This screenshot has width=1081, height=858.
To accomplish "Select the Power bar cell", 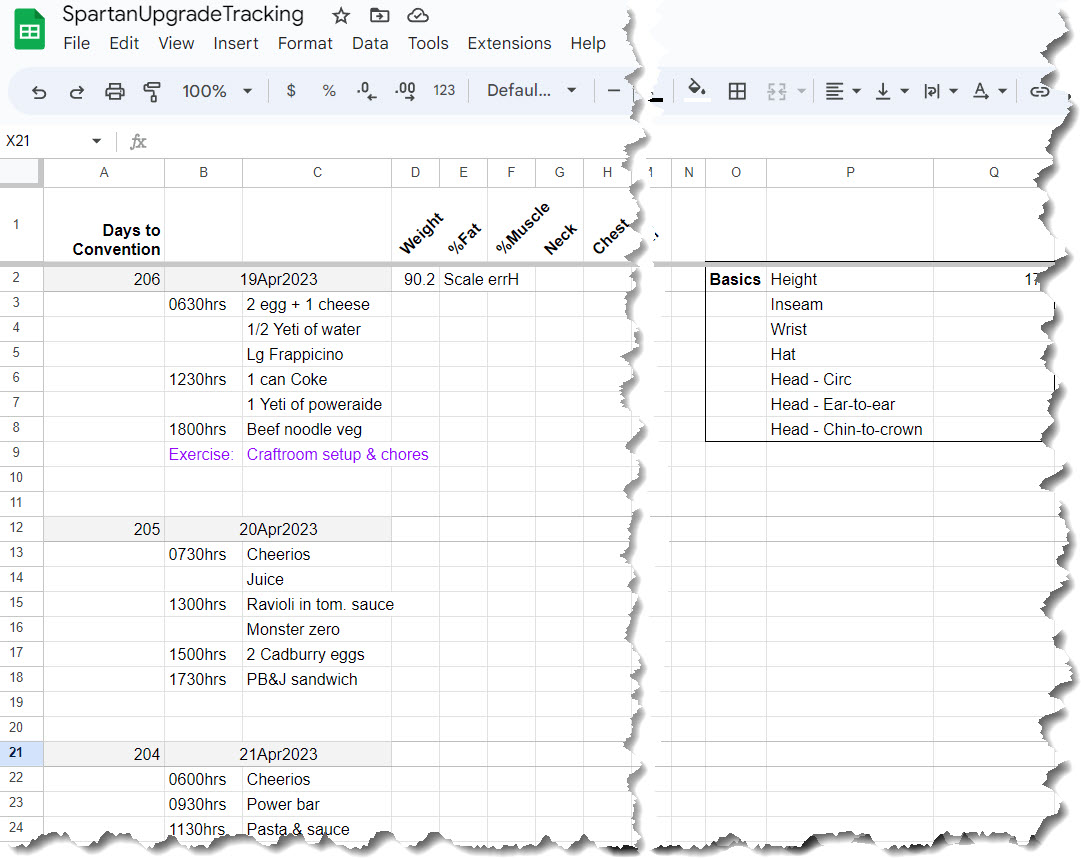I will (317, 804).
